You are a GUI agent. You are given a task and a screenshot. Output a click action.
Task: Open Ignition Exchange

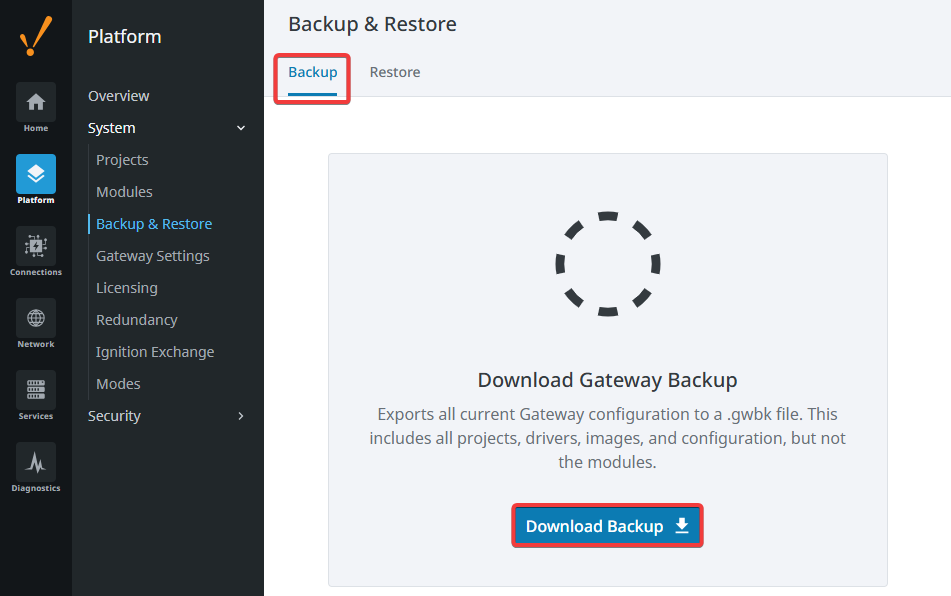pyautogui.click(x=155, y=352)
